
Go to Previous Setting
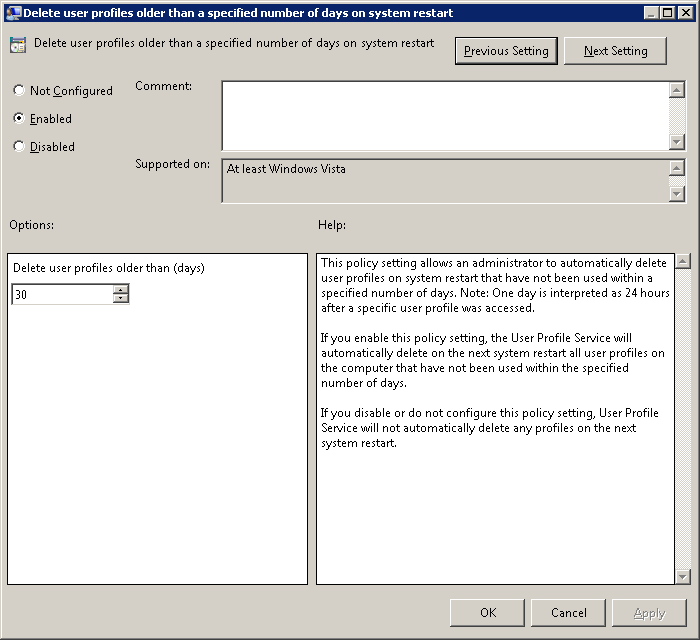pyautogui.click(x=506, y=51)
